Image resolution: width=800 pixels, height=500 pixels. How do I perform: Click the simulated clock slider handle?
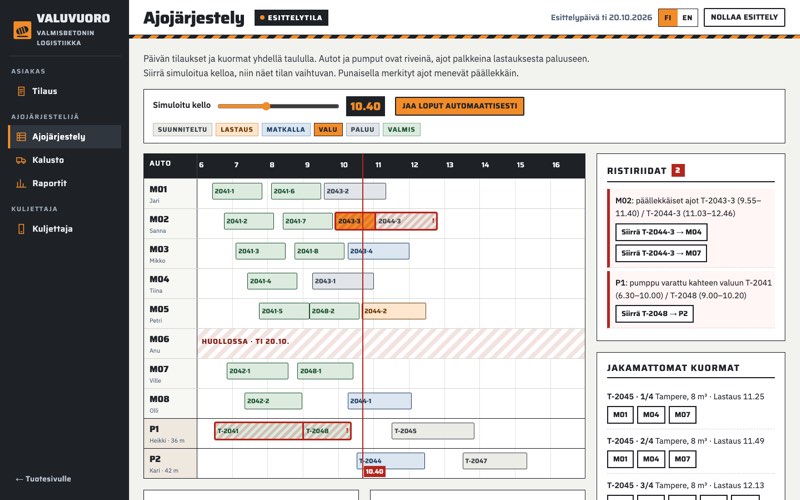pos(266,106)
